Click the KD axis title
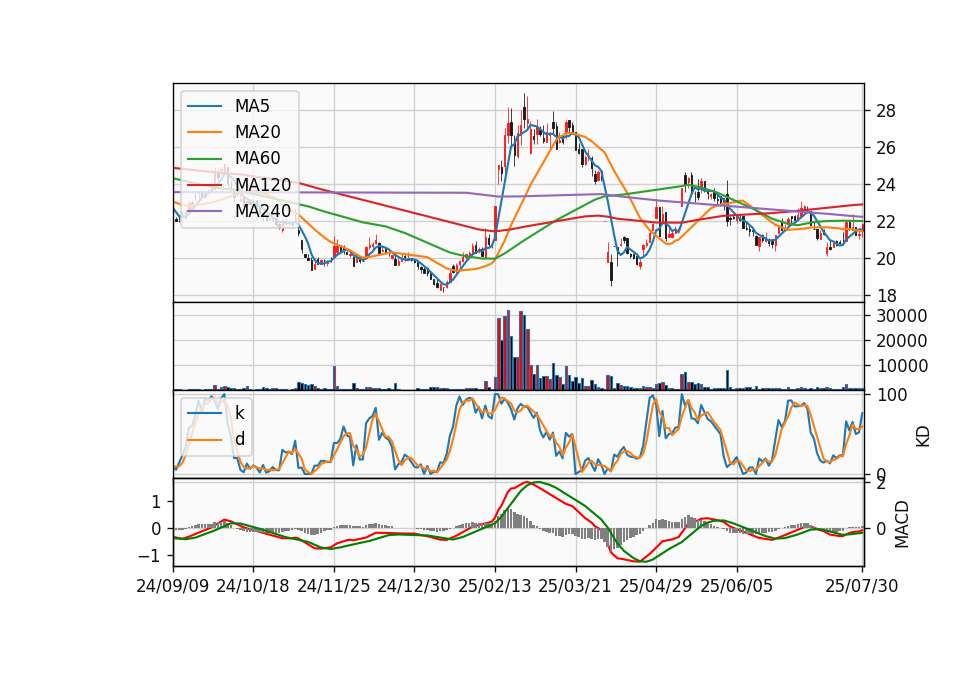The width and height of the screenshot is (960, 690). point(923,437)
